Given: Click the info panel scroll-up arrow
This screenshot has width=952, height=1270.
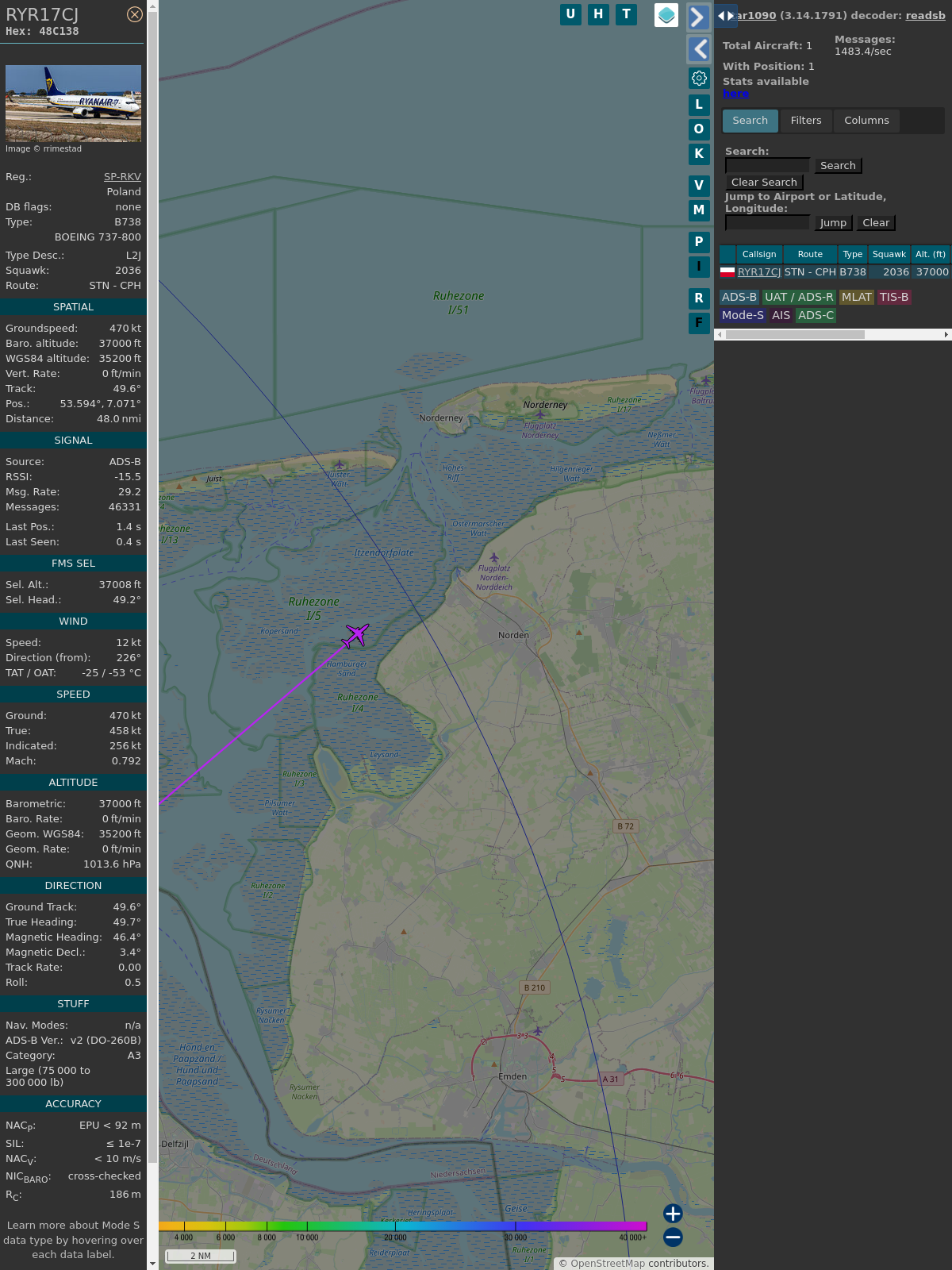Looking at the screenshot, I should click(152, 6).
